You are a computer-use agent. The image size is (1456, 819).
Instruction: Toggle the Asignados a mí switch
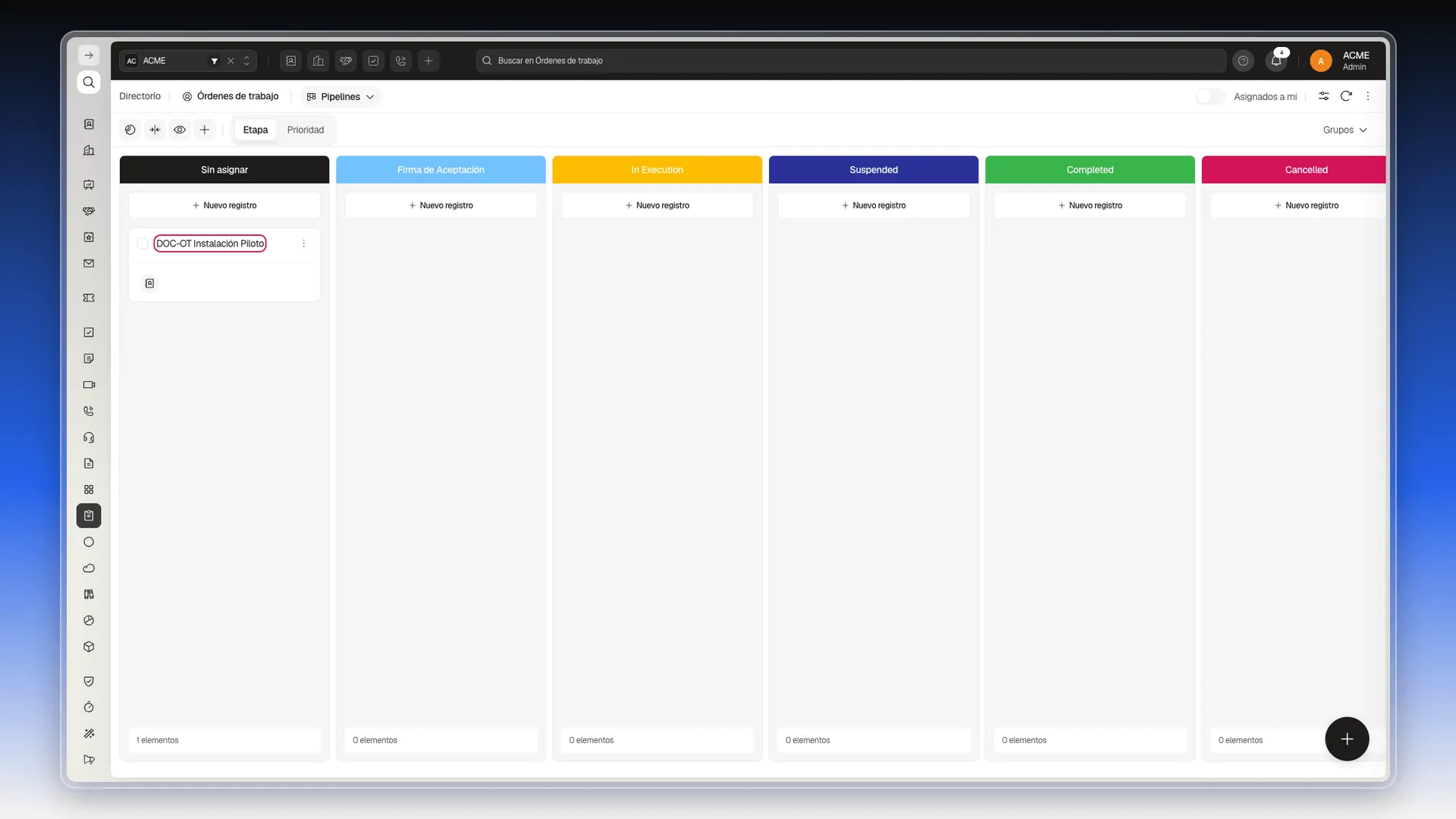(x=1210, y=96)
